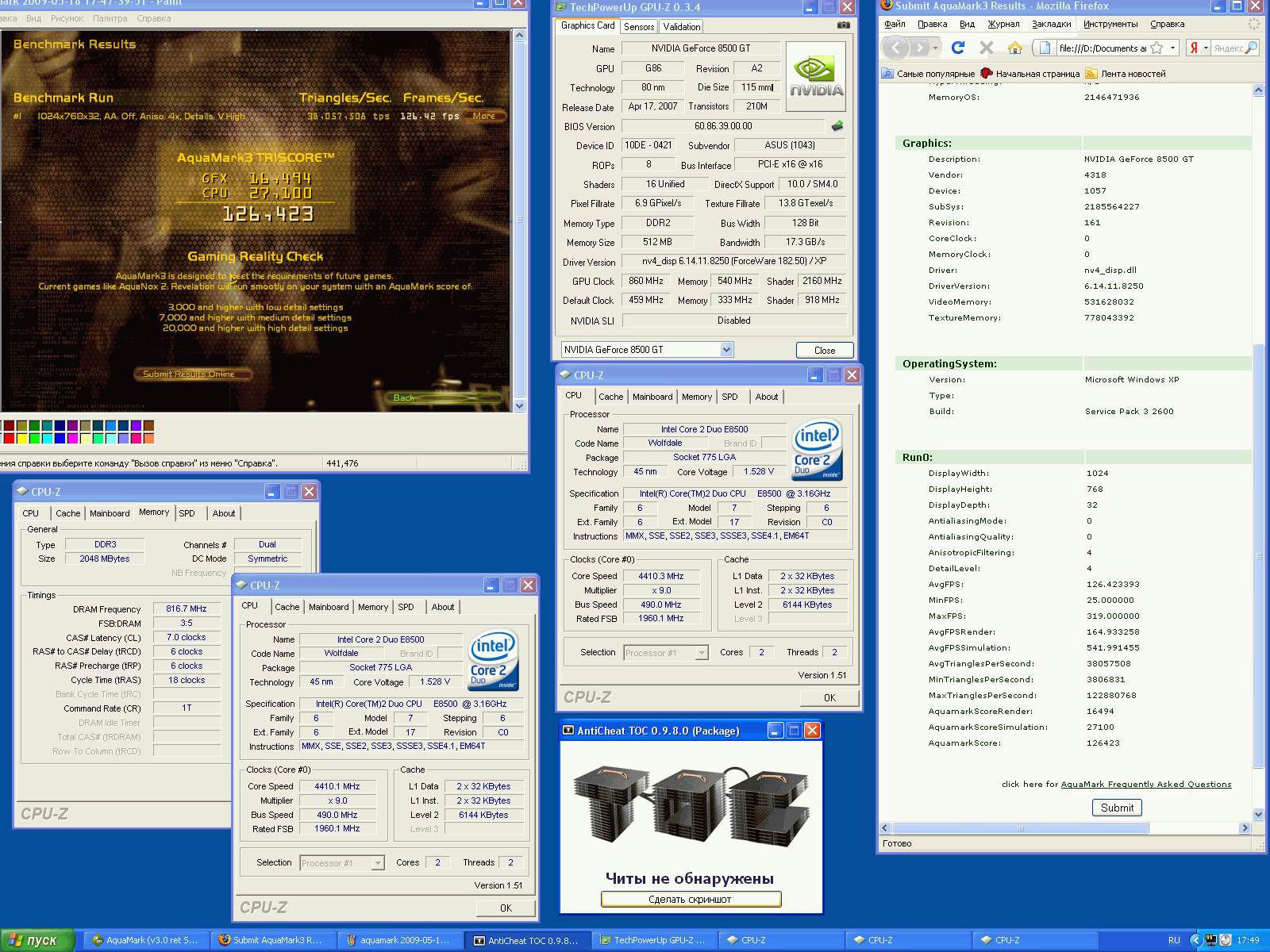Open the address bar history dropdown

(1172, 48)
